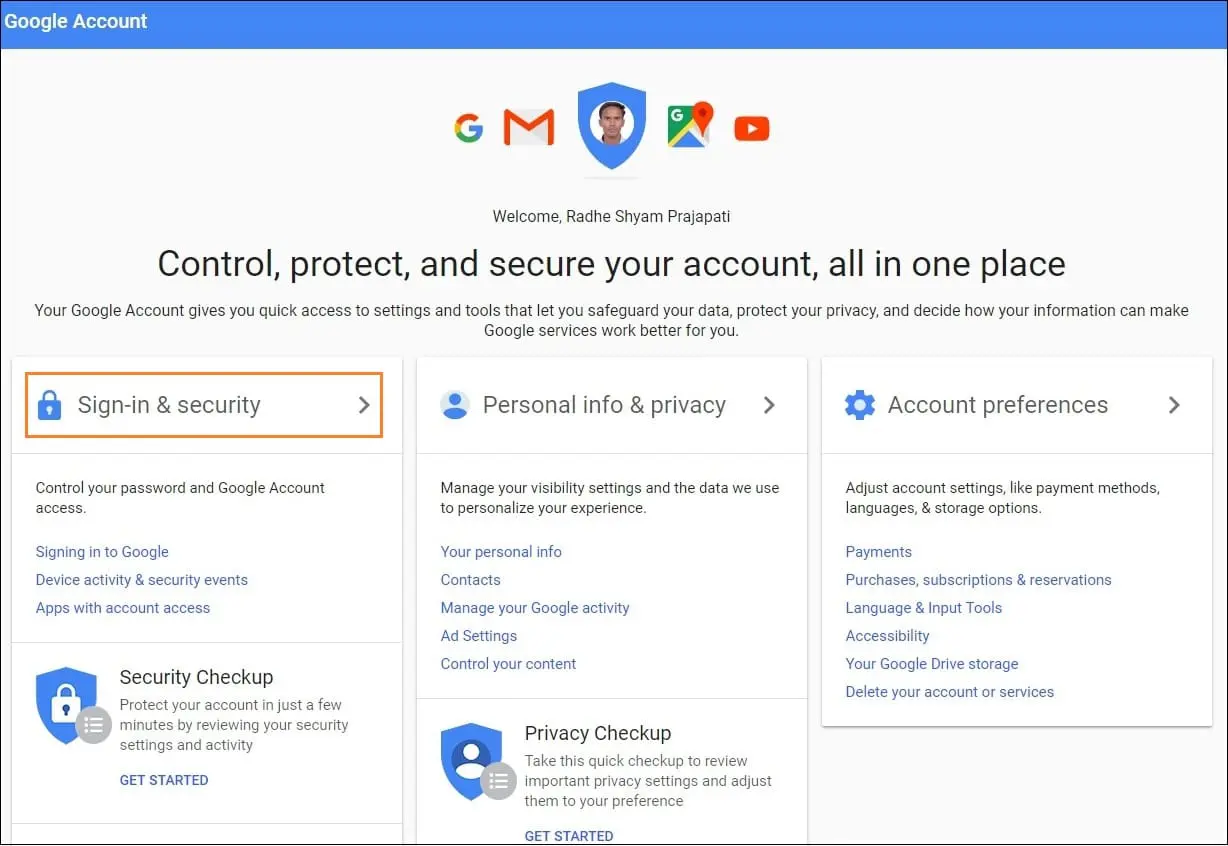Click the Security Checkup shield icon
The image size is (1228, 846).
click(x=67, y=704)
